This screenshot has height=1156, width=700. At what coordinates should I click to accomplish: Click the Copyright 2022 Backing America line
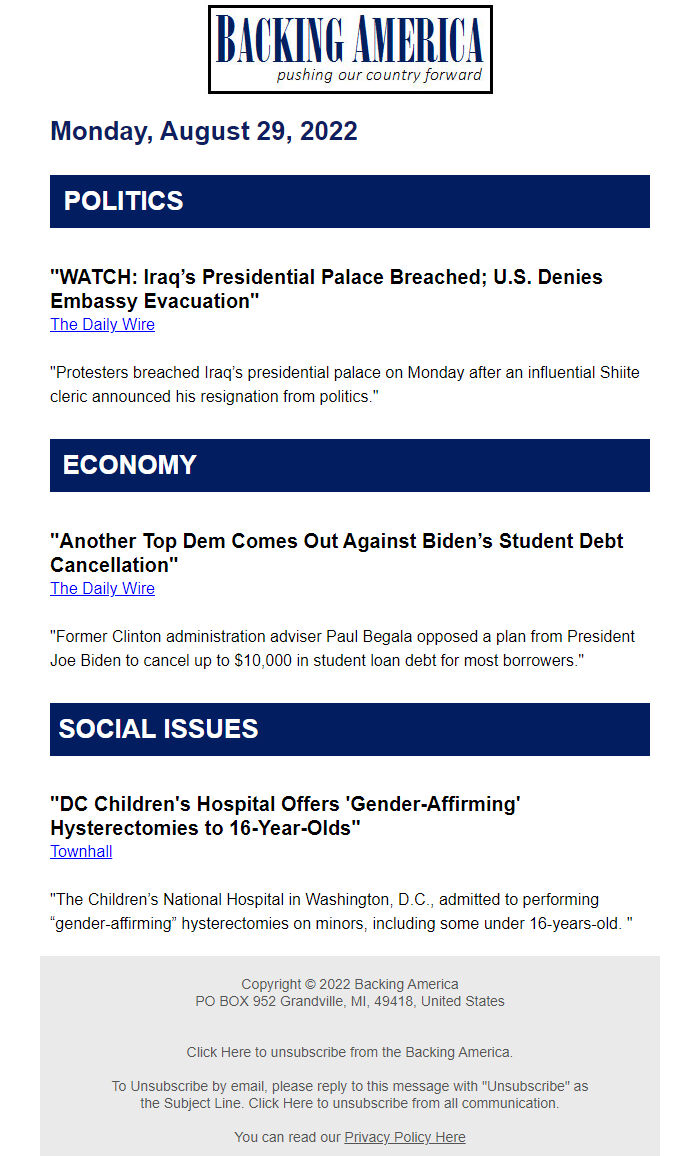click(x=350, y=984)
